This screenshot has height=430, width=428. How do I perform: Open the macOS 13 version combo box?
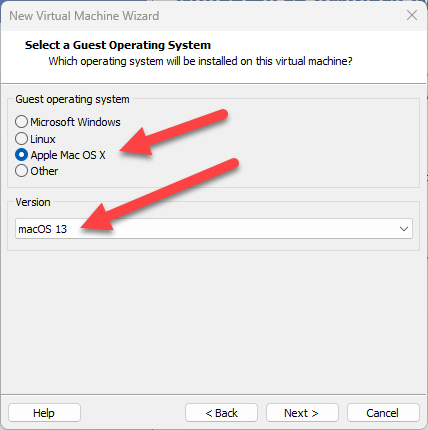pyautogui.click(x=214, y=229)
